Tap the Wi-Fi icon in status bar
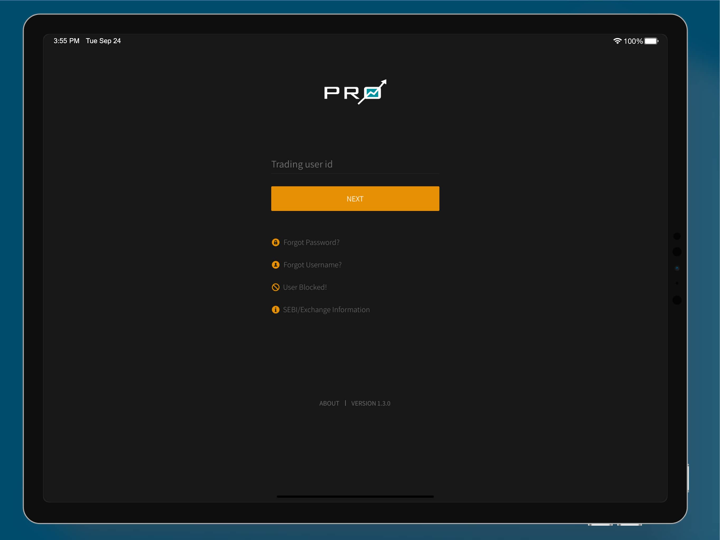The width and height of the screenshot is (720, 540). [617, 41]
